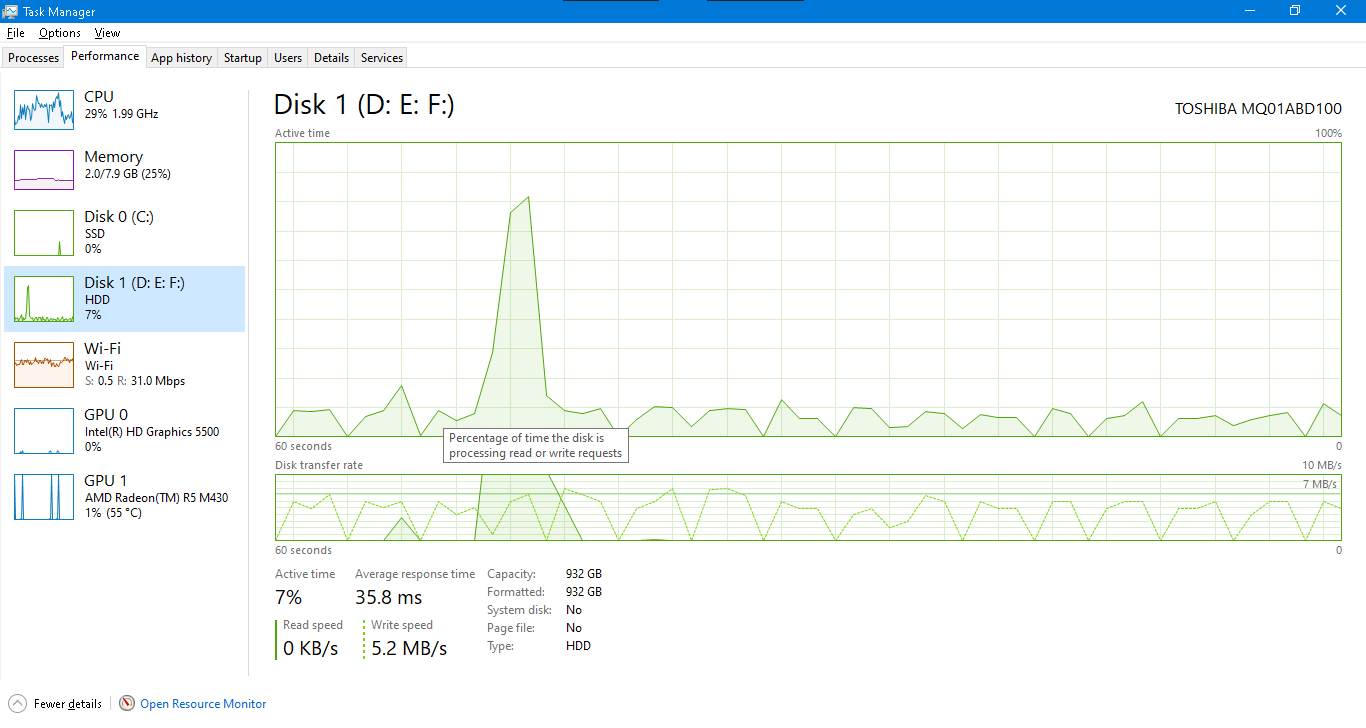Open the View menu
The height and width of the screenshot is (728, 1366).
coord(108,33)
